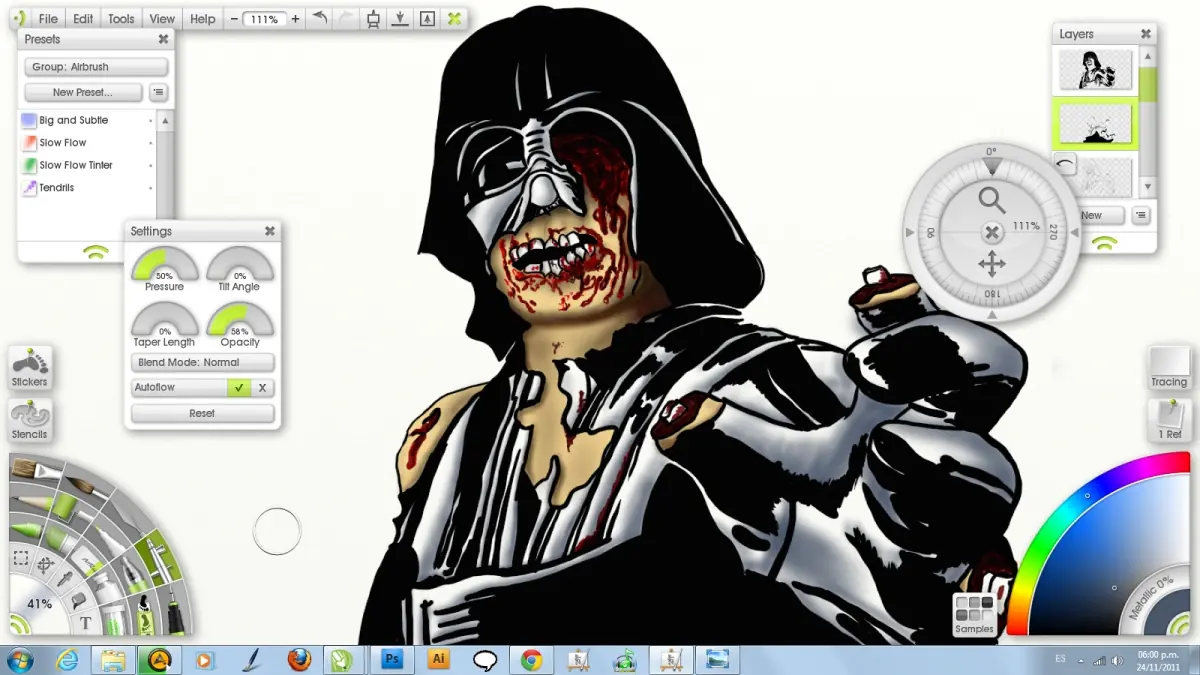Adjust the Pressure 50% dial
1200x675 pixels.
164,265
